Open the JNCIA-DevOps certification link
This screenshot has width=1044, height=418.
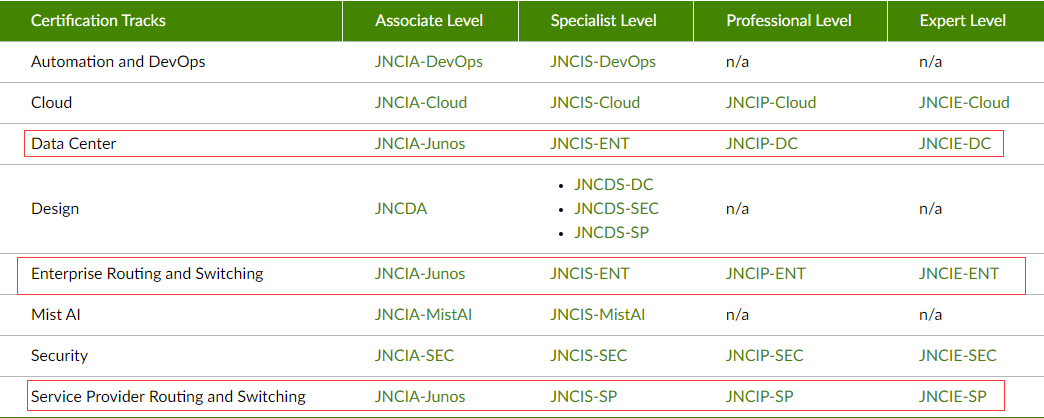click(x=429, y=62)
